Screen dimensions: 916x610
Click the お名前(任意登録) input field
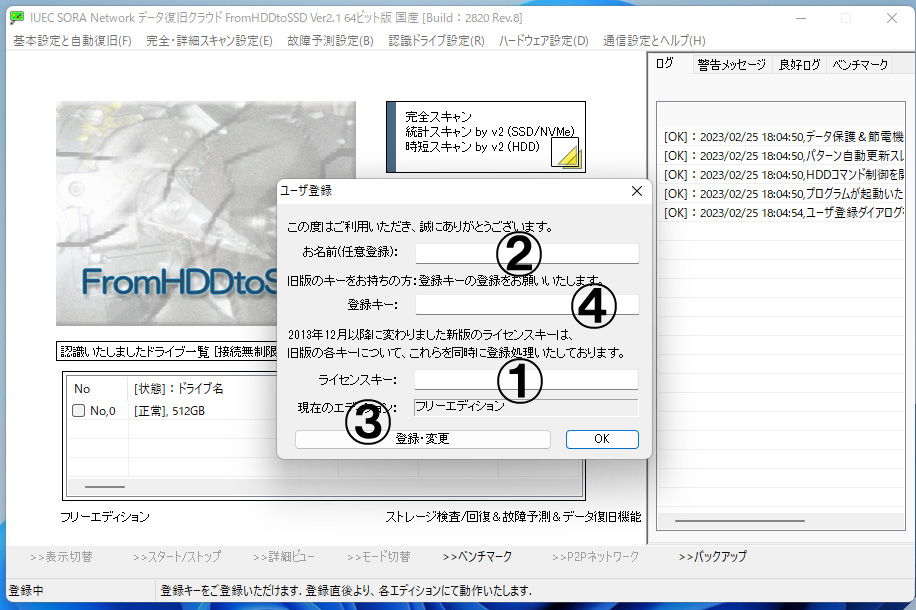(x=527, y=252)
